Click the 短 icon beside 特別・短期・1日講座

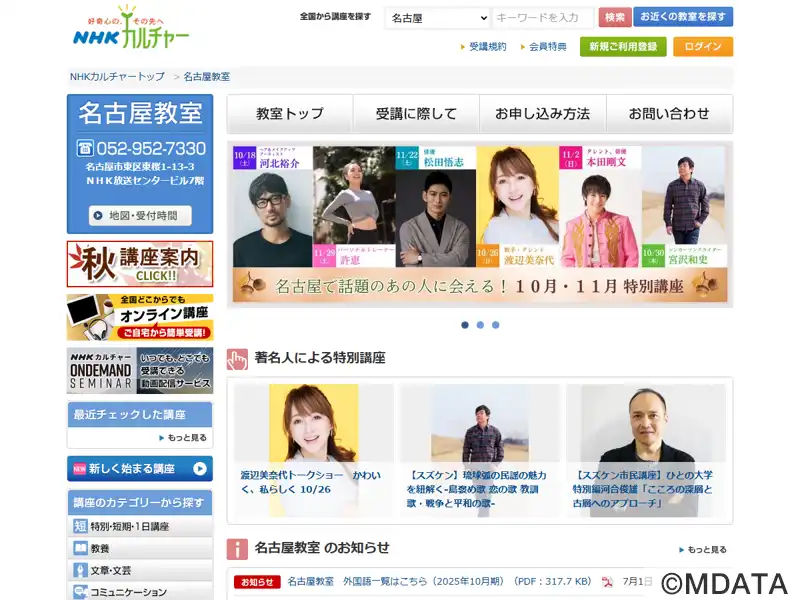point(80,526)
